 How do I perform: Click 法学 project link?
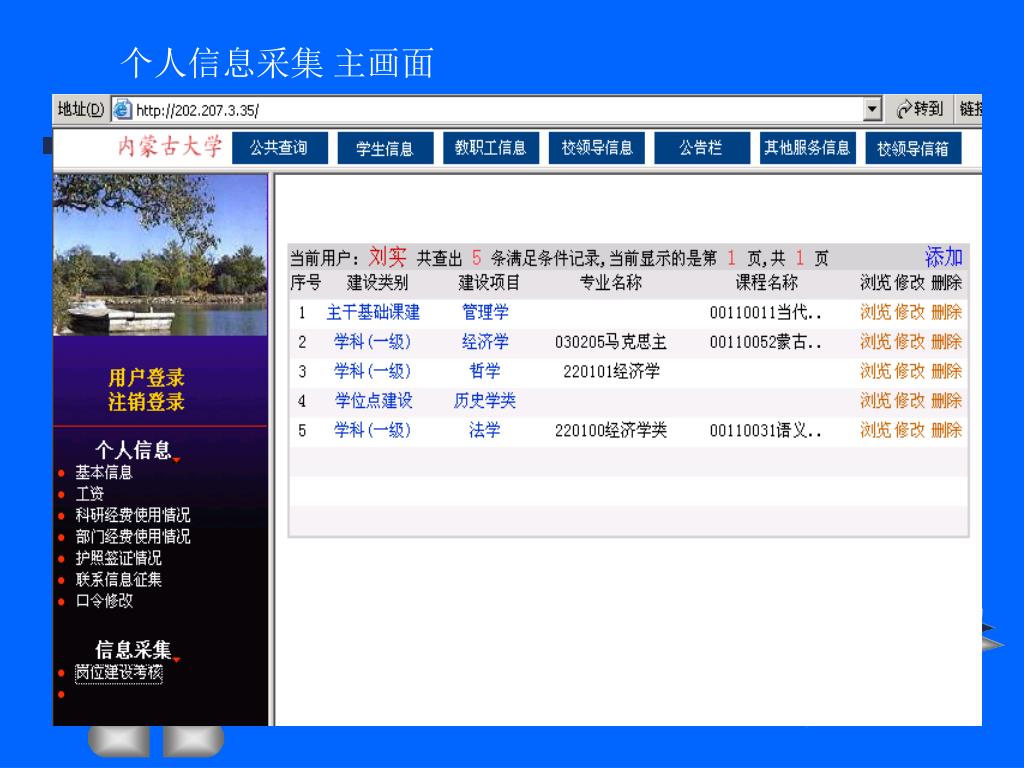coord(485,430)
